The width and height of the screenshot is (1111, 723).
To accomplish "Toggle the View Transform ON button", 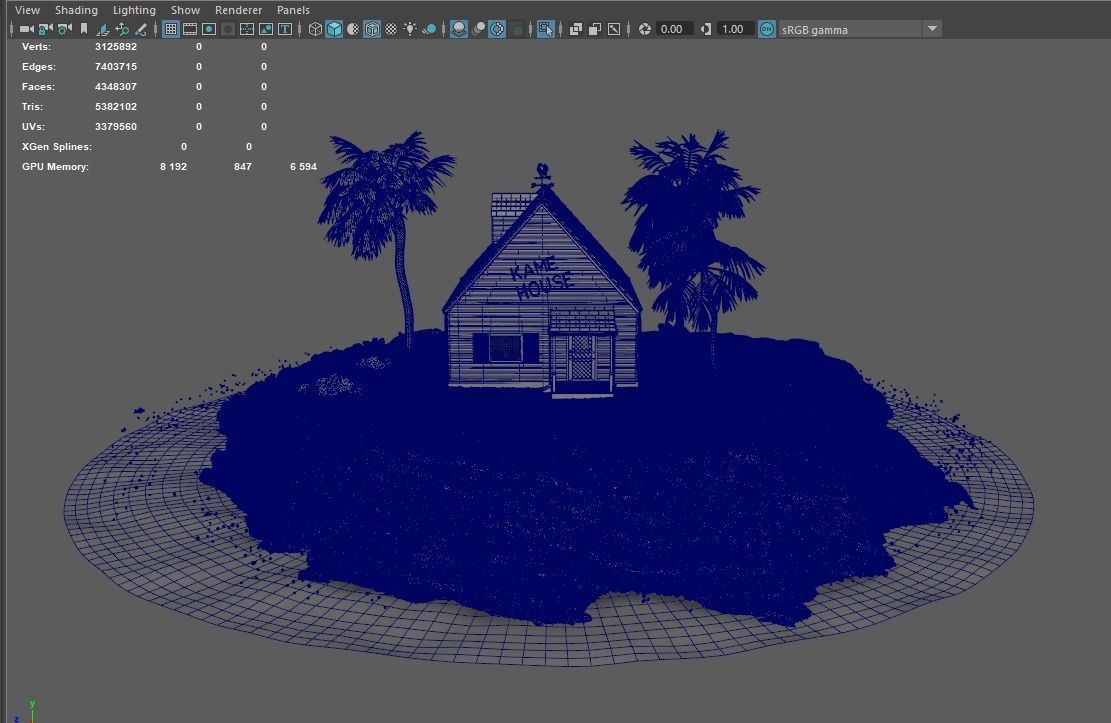I will 767,29.
